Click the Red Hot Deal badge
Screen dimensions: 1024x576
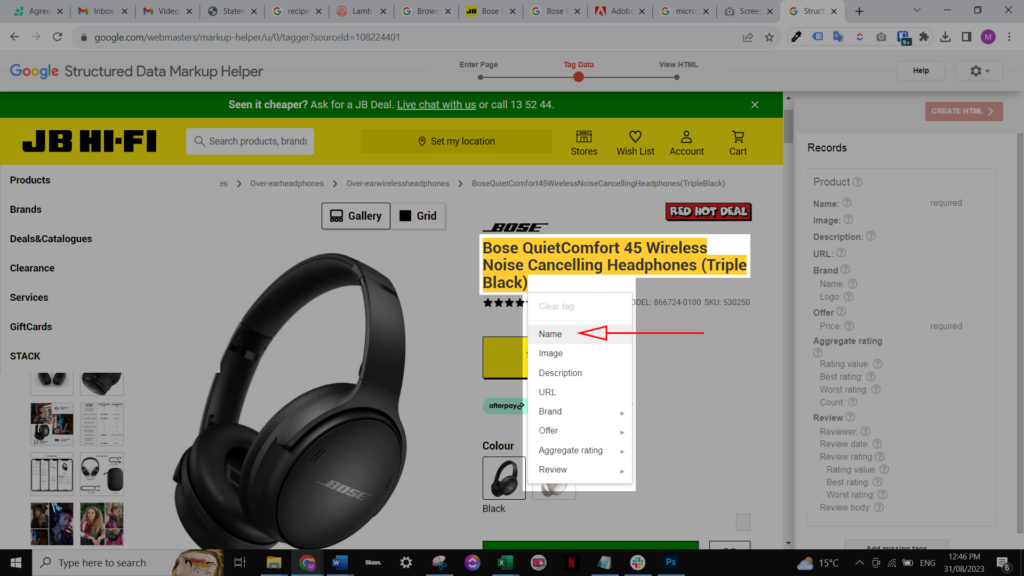click(708, 212)
